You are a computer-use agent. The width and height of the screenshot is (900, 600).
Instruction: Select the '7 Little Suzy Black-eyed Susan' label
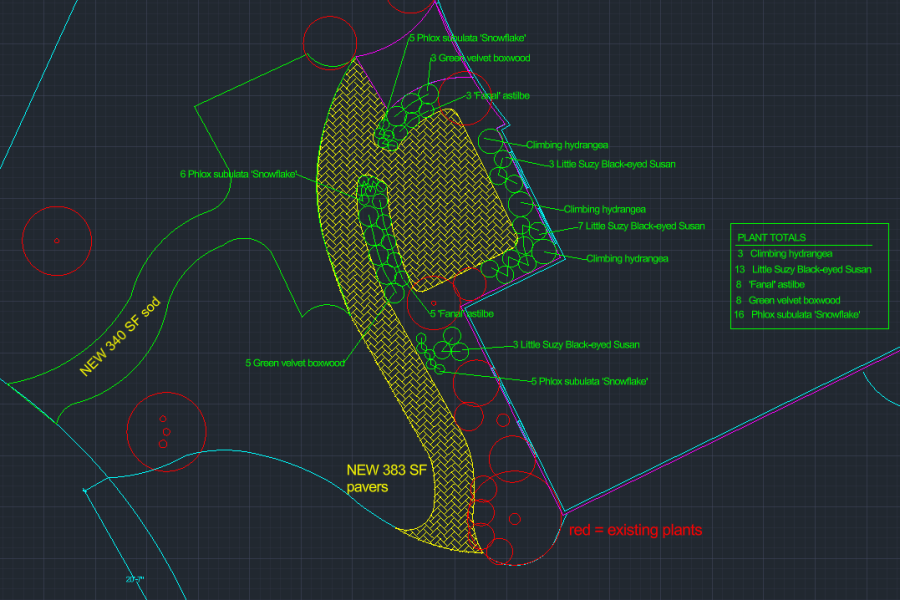pyautogui.click(x=641, y=226)
